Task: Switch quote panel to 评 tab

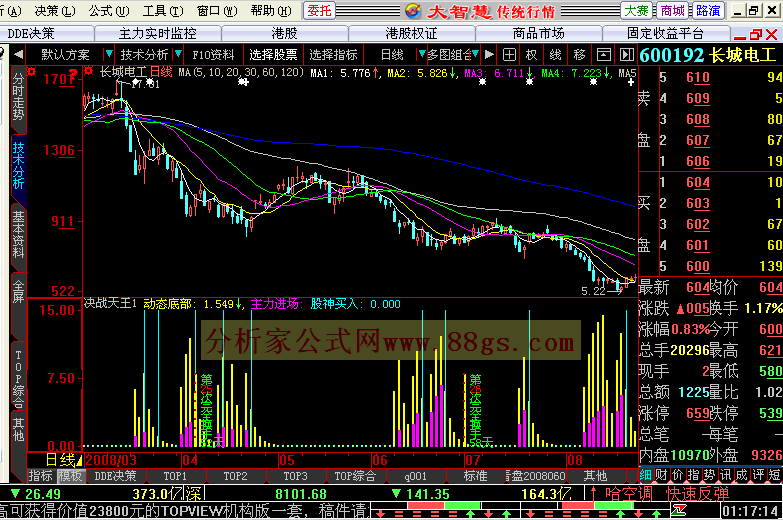Action: [759, 475]
